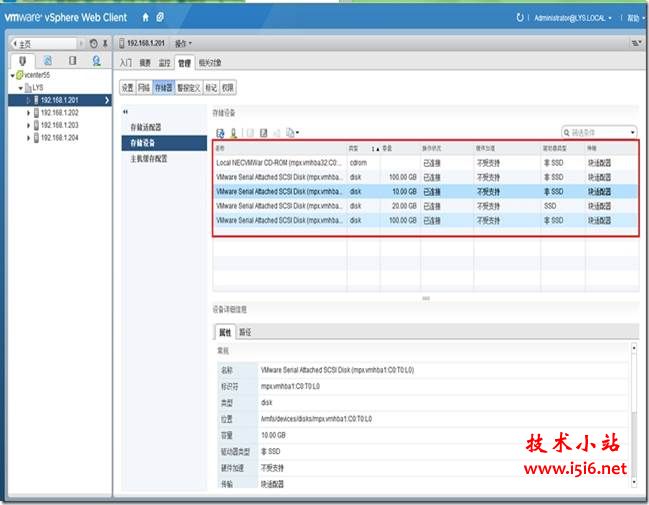Switch to Hosts and Clusters navigator view icon
This screenshot has width=649, height=505.
point(22,61)
